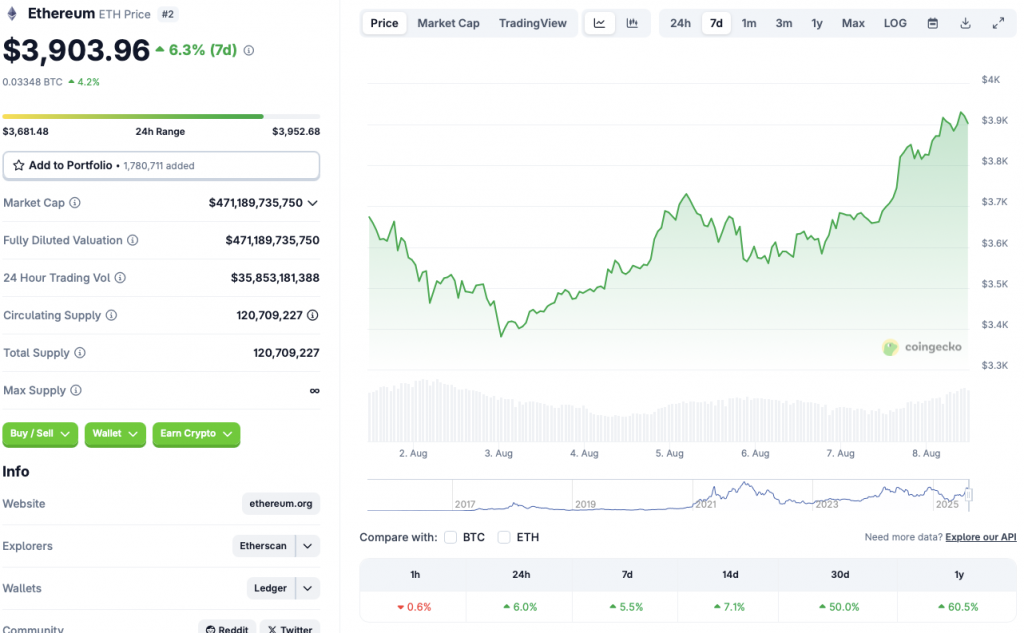The image size is (1024, 633).
Task: Switch to TradingView tab
Action: 532,23
